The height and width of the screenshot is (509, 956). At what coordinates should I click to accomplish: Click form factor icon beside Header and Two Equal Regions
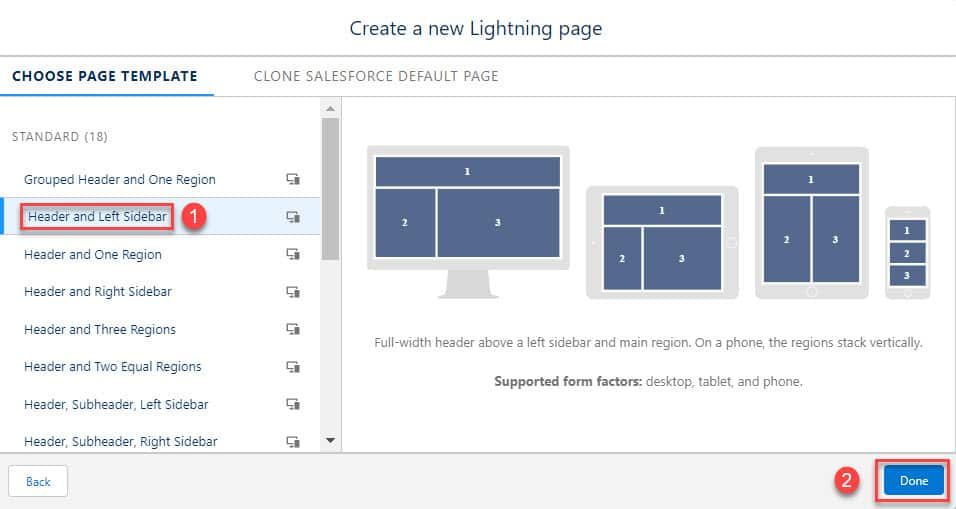(293, 367)
